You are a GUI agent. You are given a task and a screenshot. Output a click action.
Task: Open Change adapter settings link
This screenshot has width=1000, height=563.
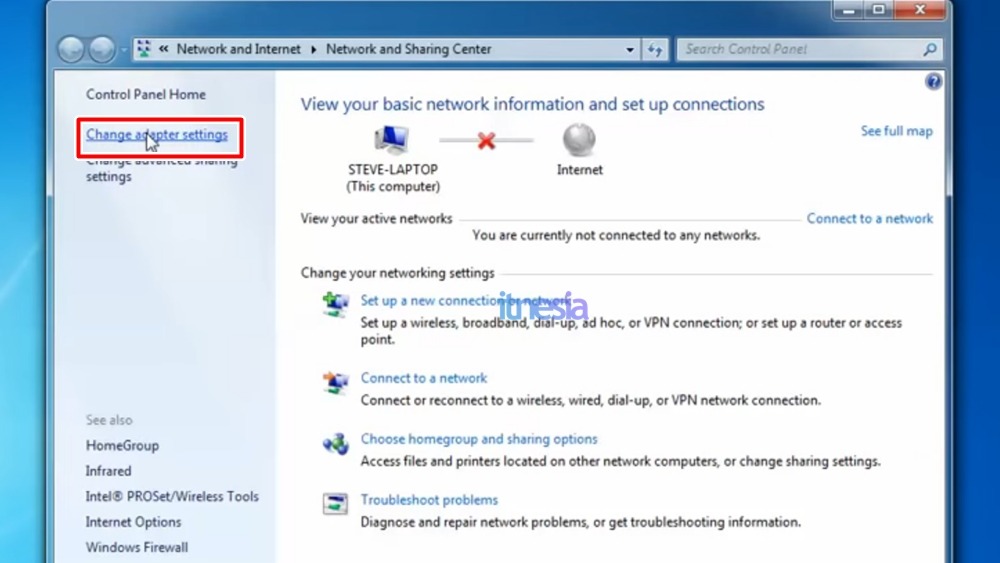(x=157, y=134)
